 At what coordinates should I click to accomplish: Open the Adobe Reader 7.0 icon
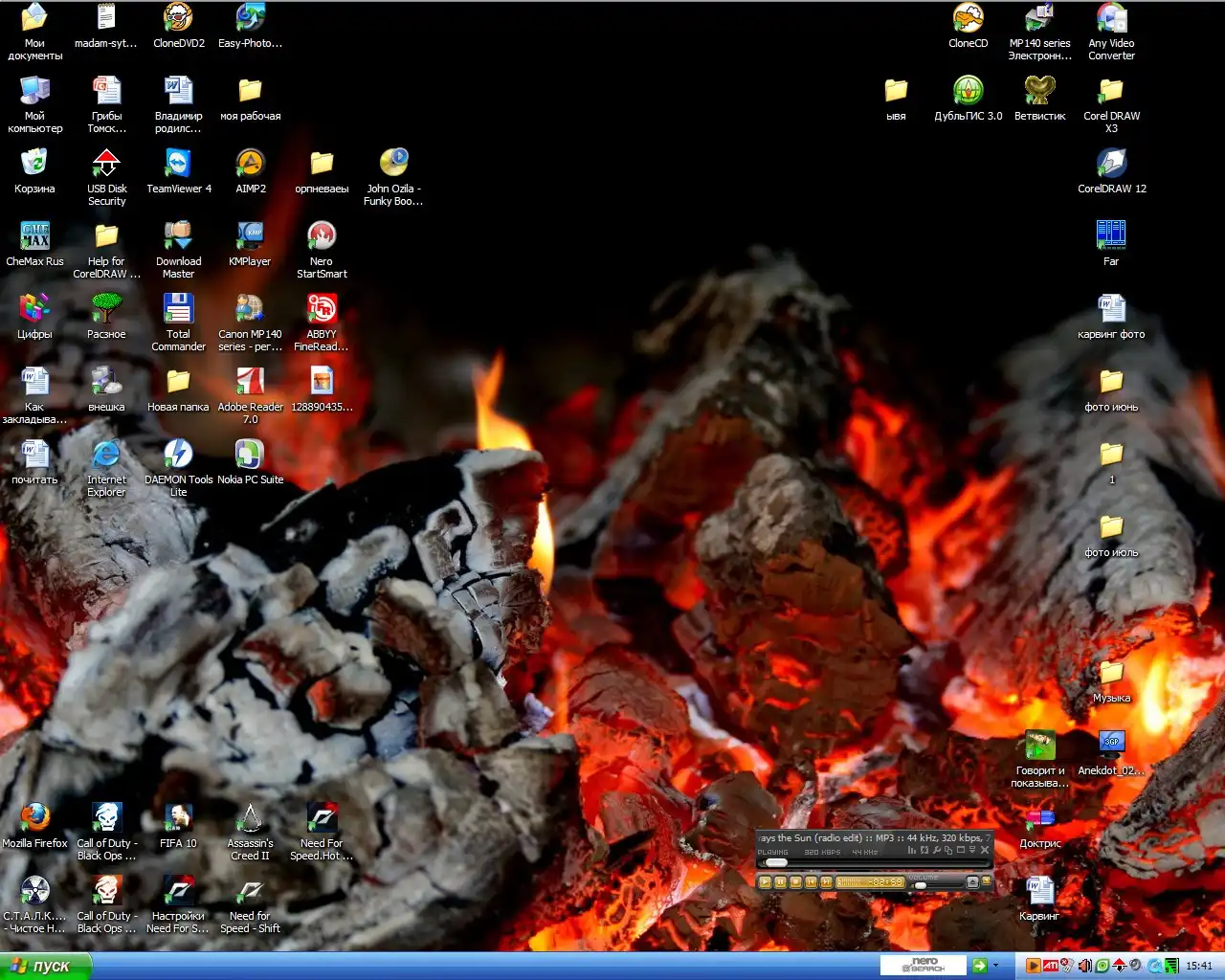(250, 381)
